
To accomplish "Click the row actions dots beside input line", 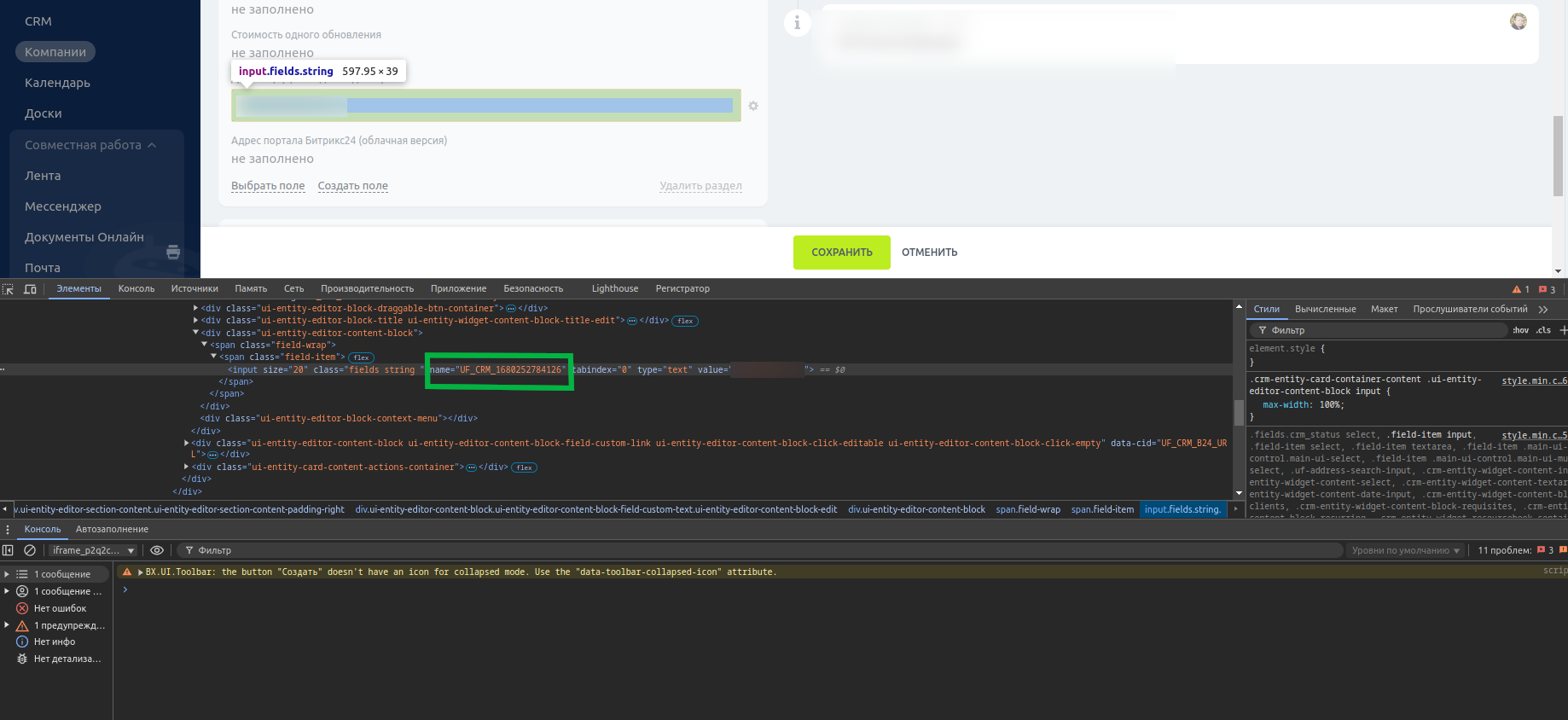I will 3,369.
